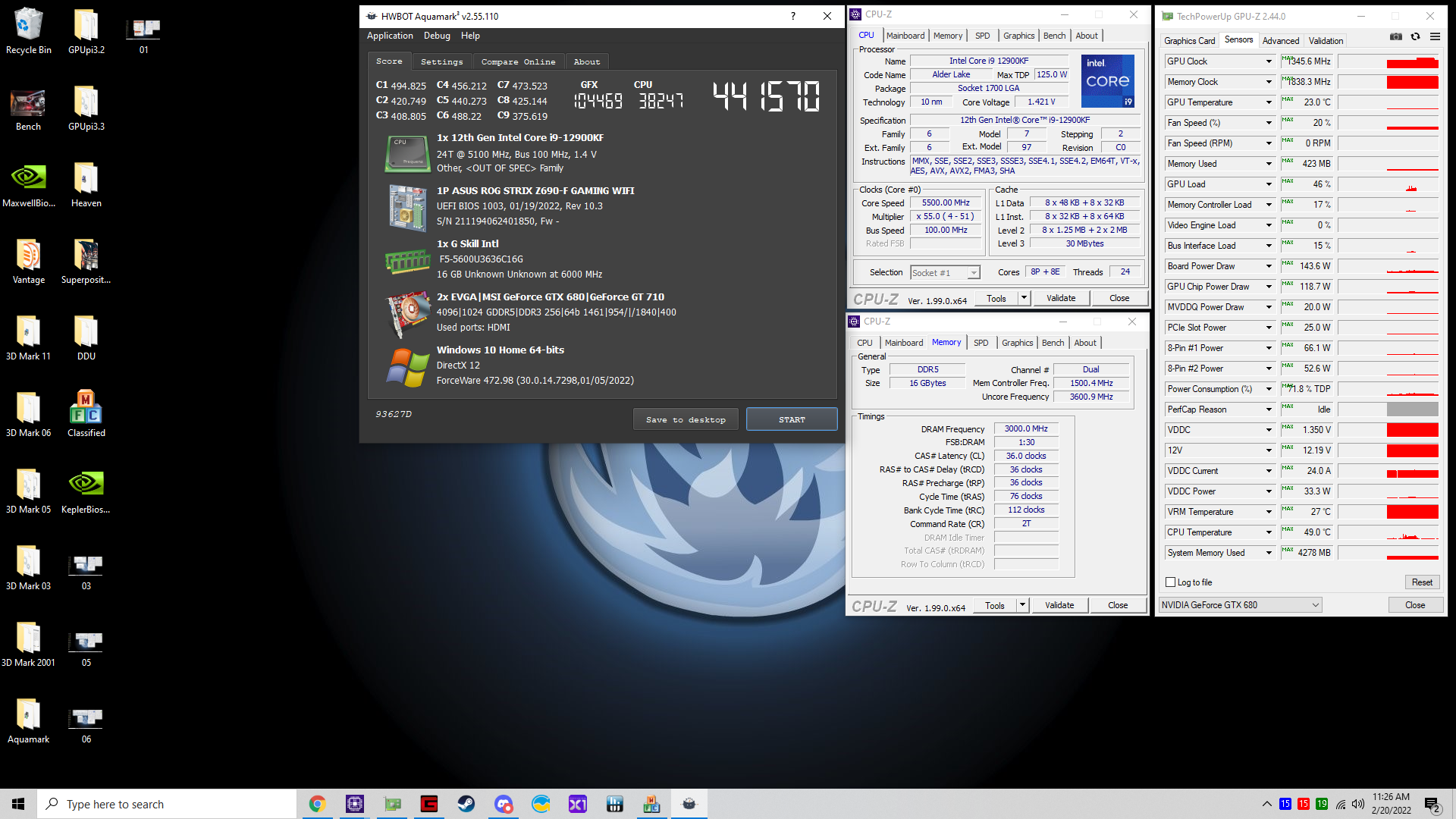Click Validate in upper CPU-Z window
The image size is (1456, 819).
(x=1061, y=298)
